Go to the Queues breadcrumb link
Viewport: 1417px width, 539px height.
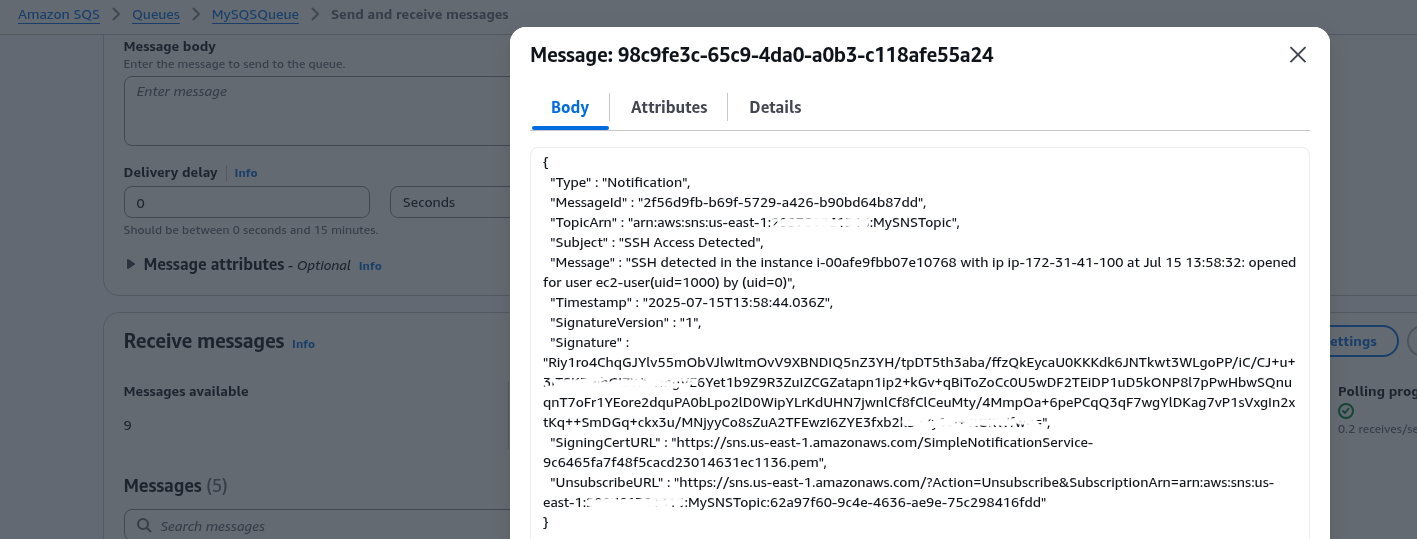tap(156, 14)
